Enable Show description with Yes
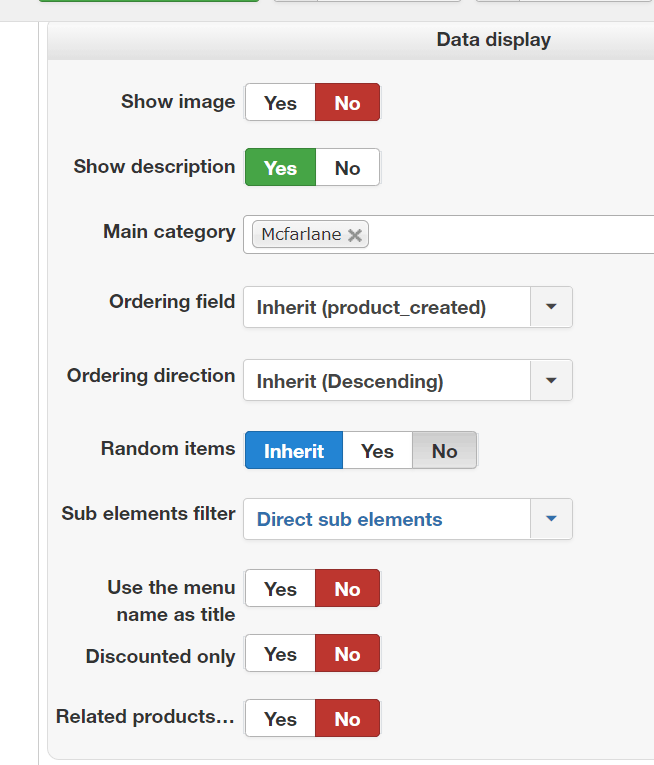Screen dimensions: 654x765 (x=280, y=168)
